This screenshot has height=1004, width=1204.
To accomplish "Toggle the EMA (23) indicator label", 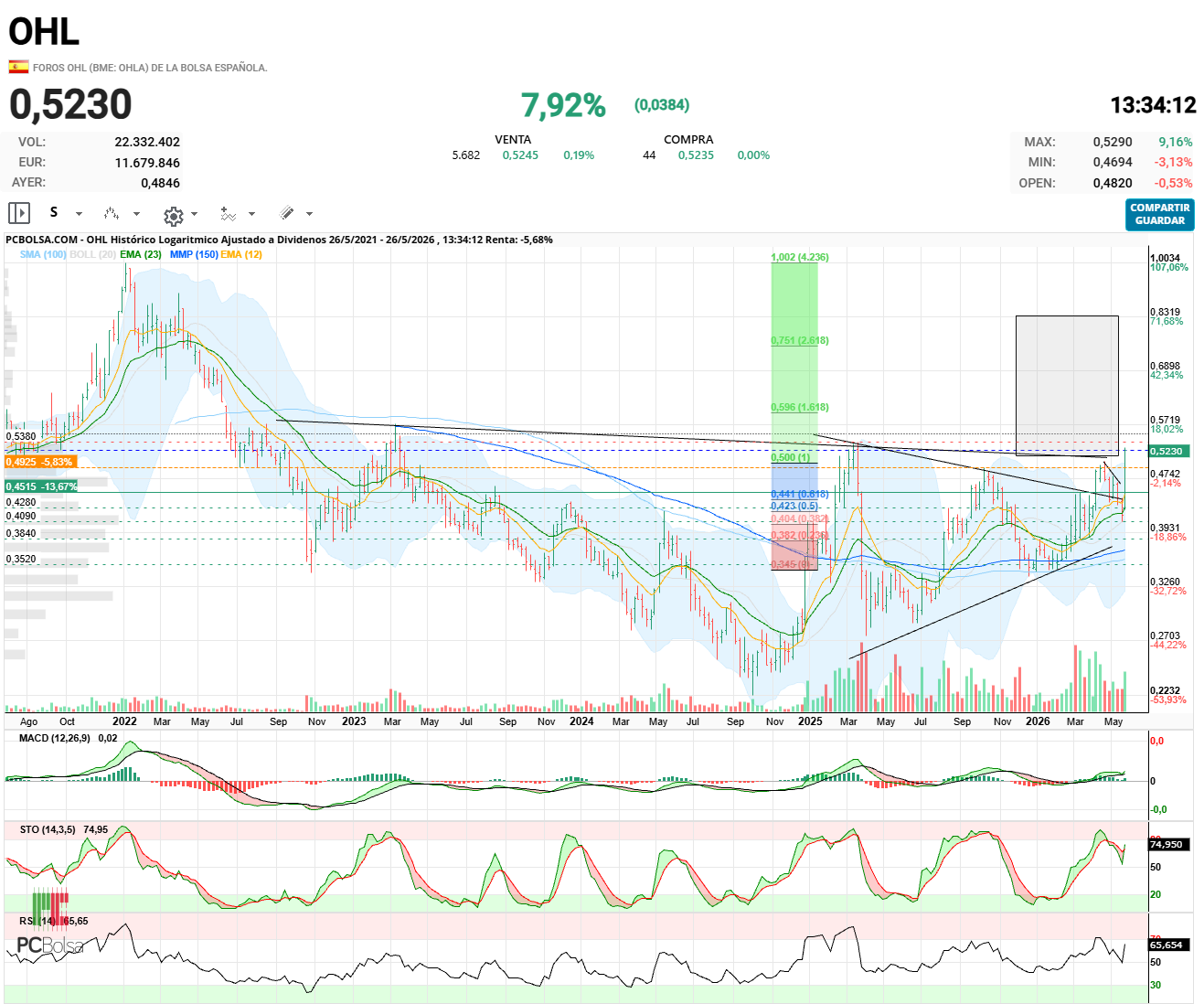I will [141, 254].
